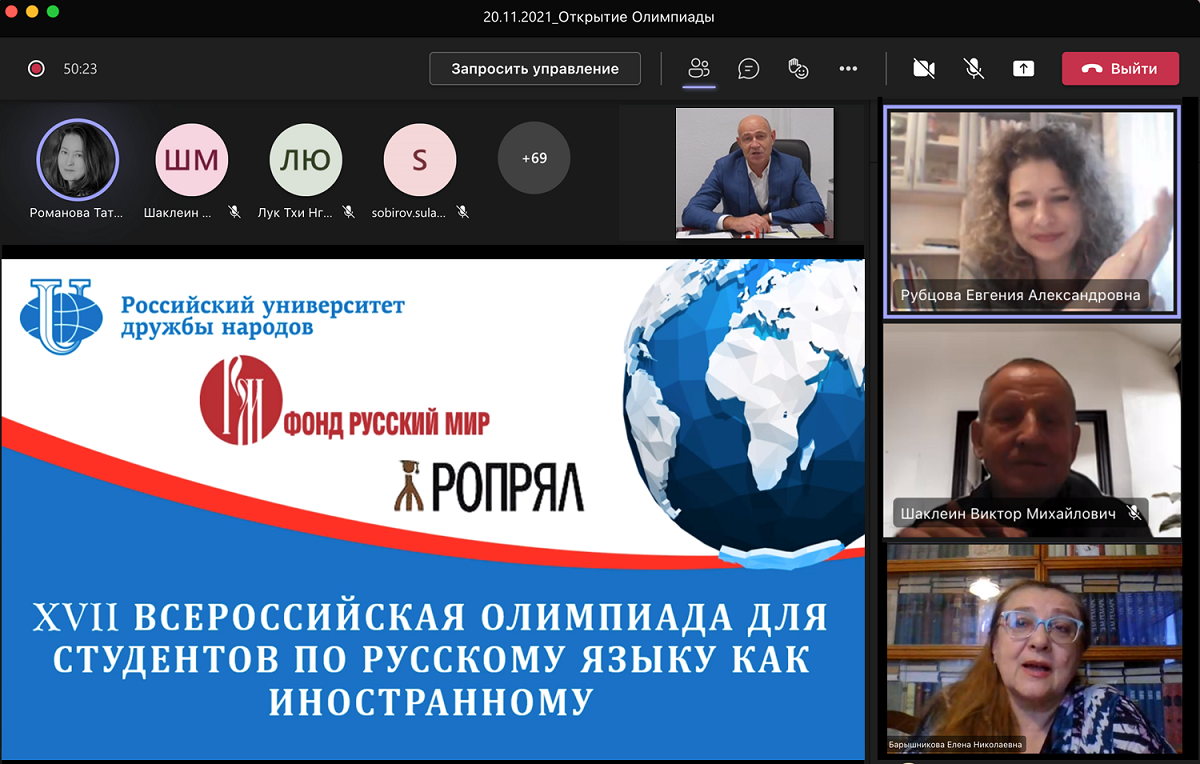The width and height of the screenshot is (1200, 764).
Task: Select the ШМ participant avatar
Action: point(192,160)
